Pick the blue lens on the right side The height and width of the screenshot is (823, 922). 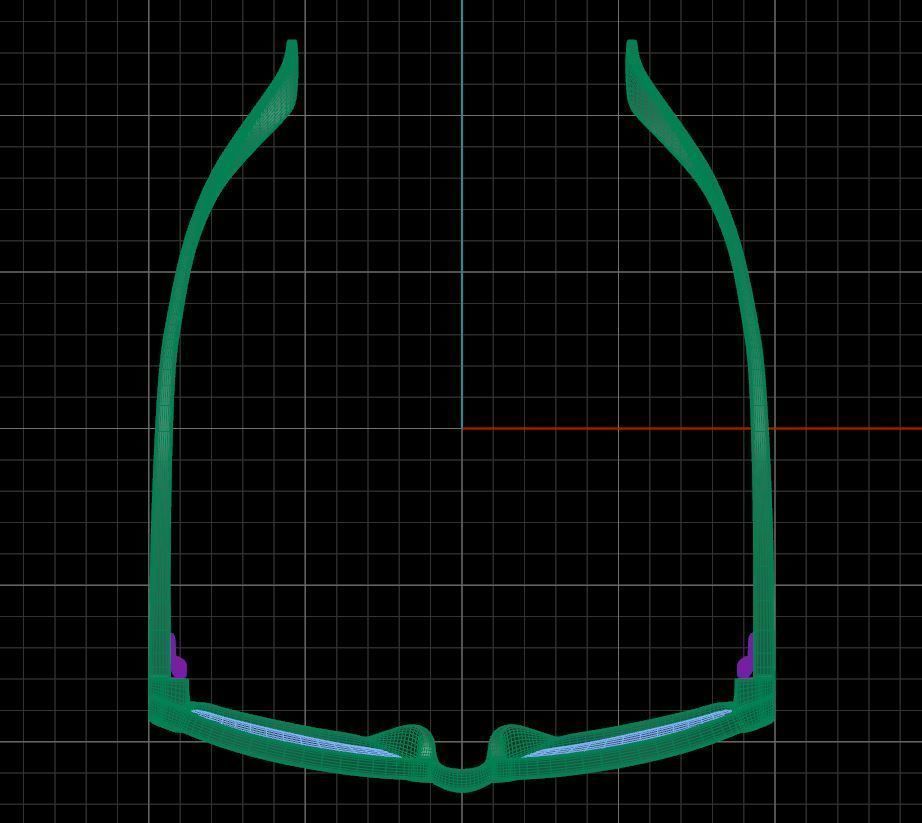(627, 734)
